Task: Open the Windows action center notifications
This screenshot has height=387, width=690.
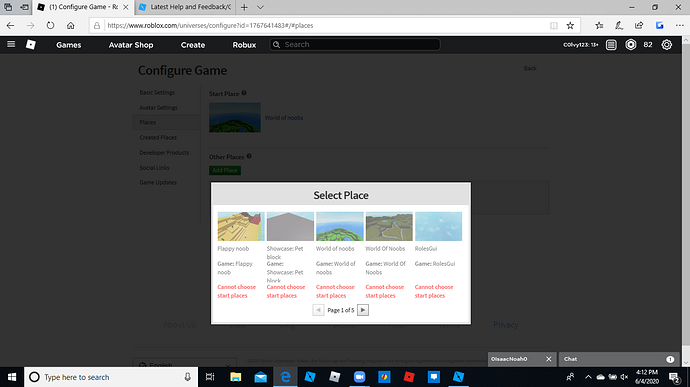Action: click(x=674, y=377)
